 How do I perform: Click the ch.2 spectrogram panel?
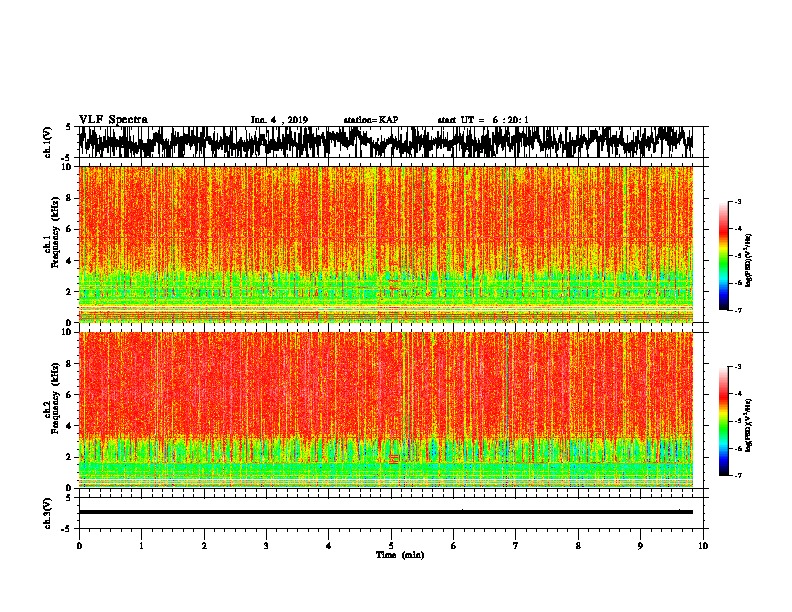point(386,410)
